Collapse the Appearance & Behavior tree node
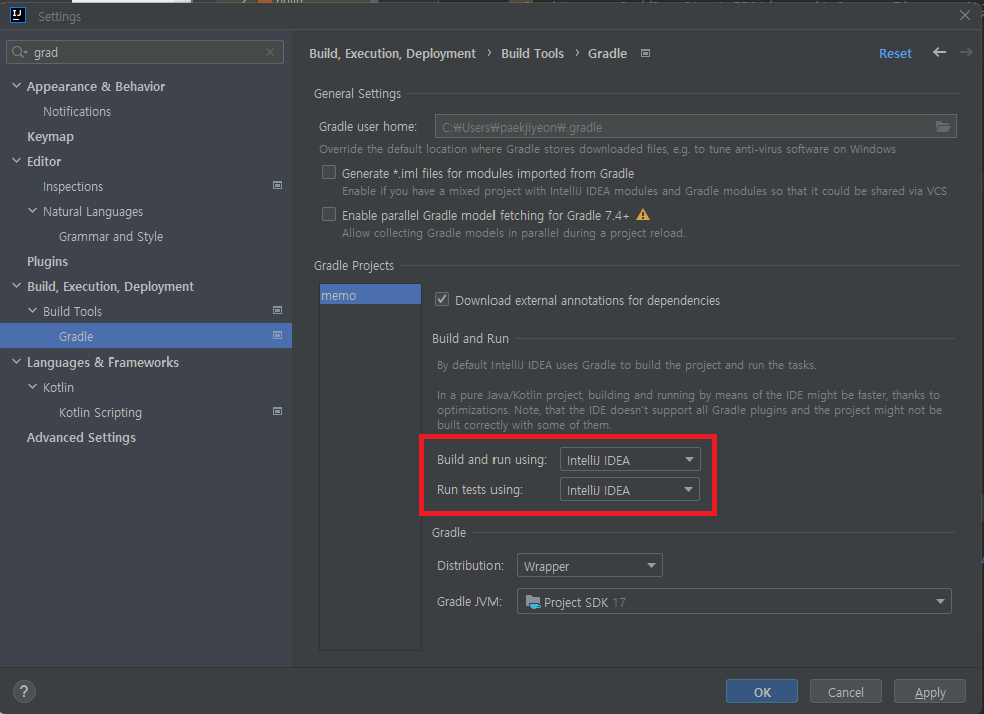This screenshot has width=984, height=714. coord(16,86)
